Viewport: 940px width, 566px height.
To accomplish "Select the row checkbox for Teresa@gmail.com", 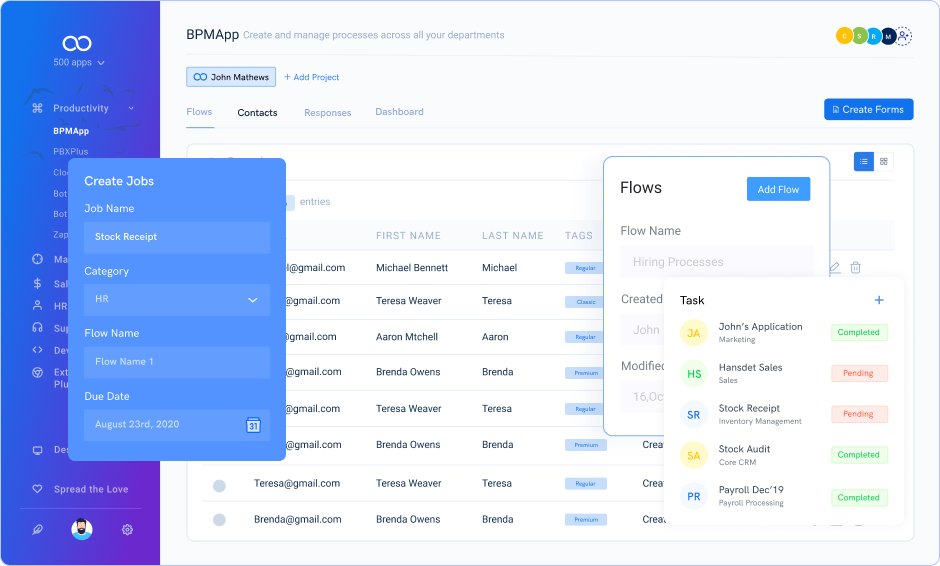I will tap(219, 485).
